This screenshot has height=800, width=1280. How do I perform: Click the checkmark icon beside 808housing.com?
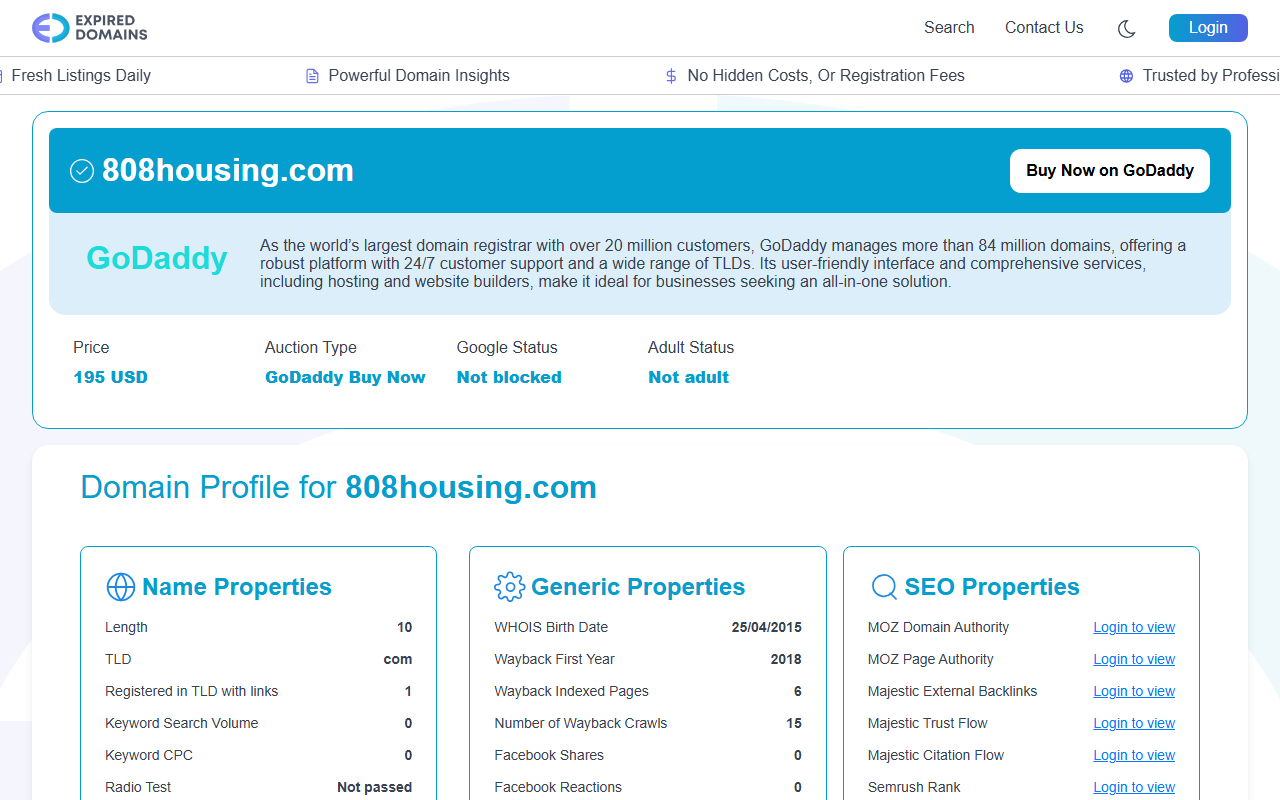pos(82,171)
